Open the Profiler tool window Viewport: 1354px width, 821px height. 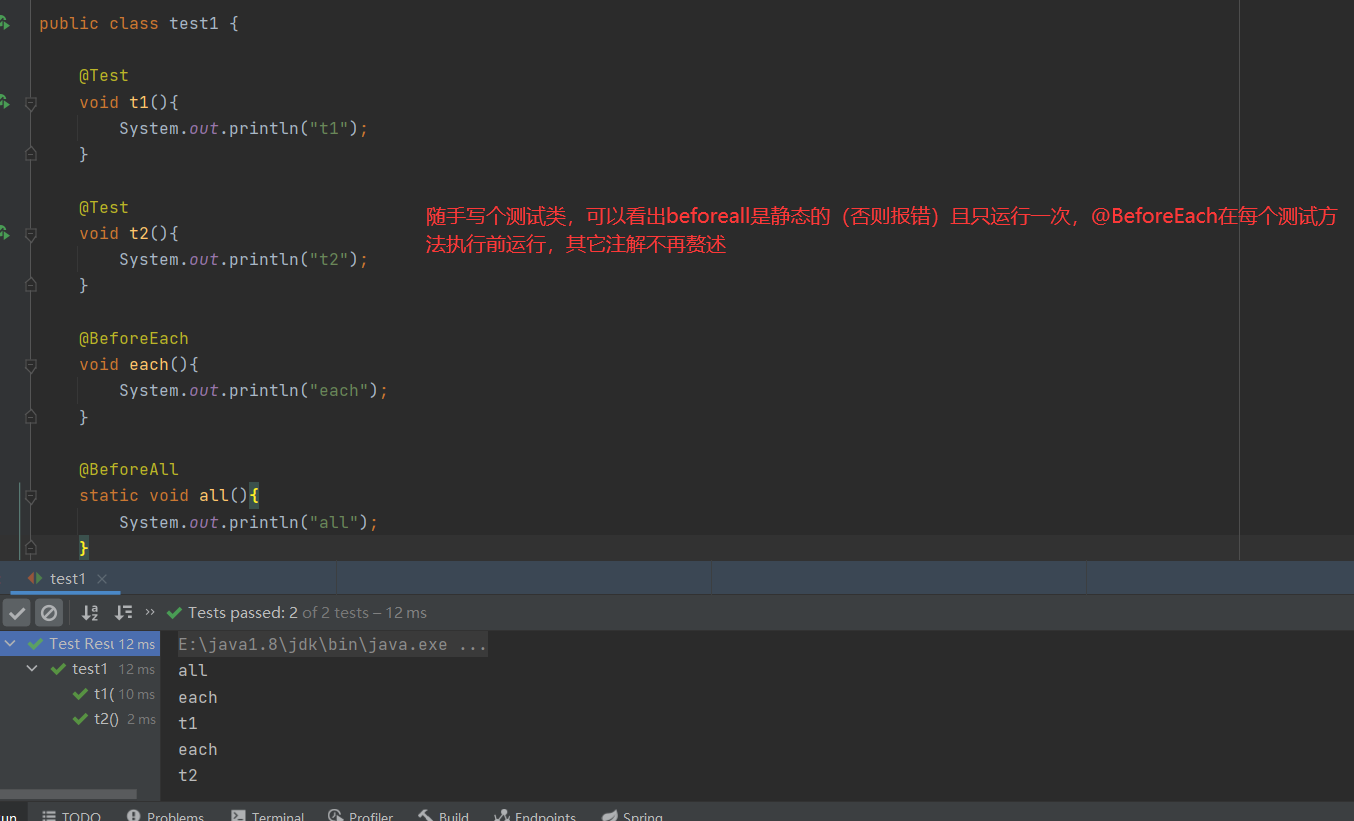pos(360,817)
